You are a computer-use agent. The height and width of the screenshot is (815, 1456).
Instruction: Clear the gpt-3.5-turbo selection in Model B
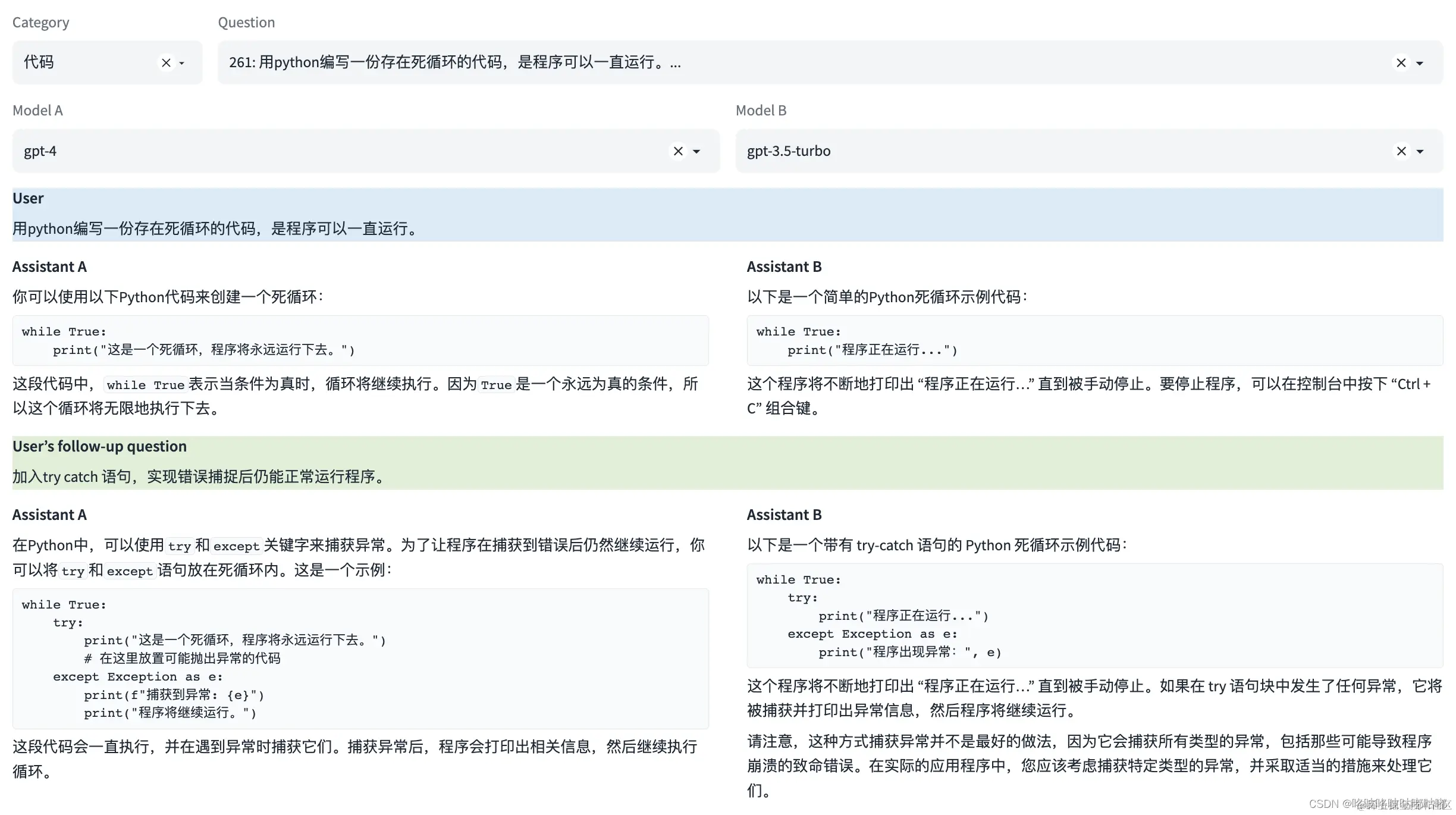1401,151
